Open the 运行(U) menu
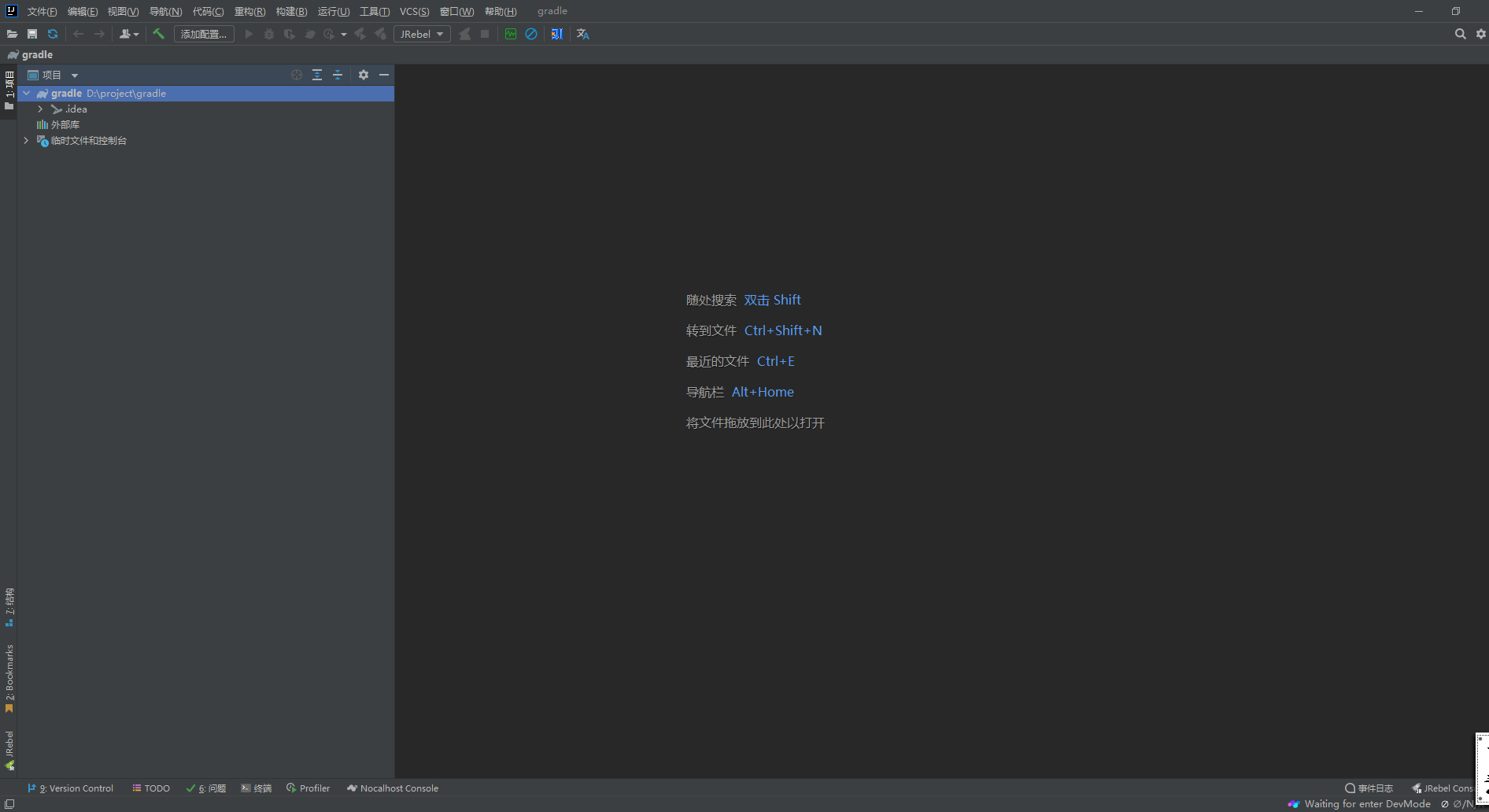1489x812 pixels. (x=334, y=11)
